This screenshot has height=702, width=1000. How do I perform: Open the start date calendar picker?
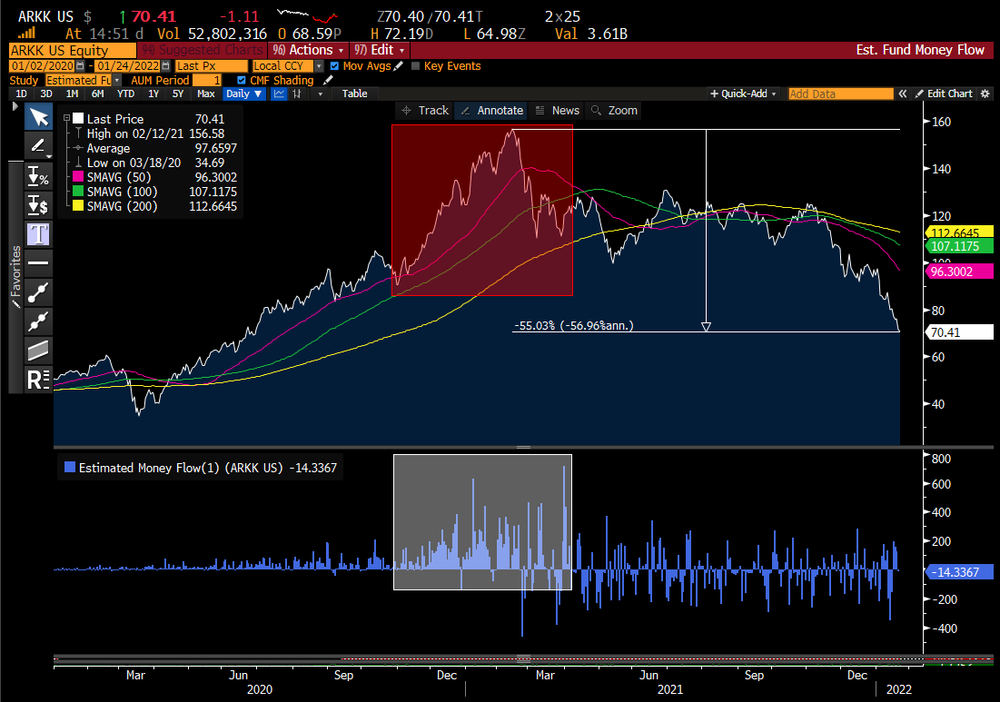pyautogui.click(x=80, y=66)
